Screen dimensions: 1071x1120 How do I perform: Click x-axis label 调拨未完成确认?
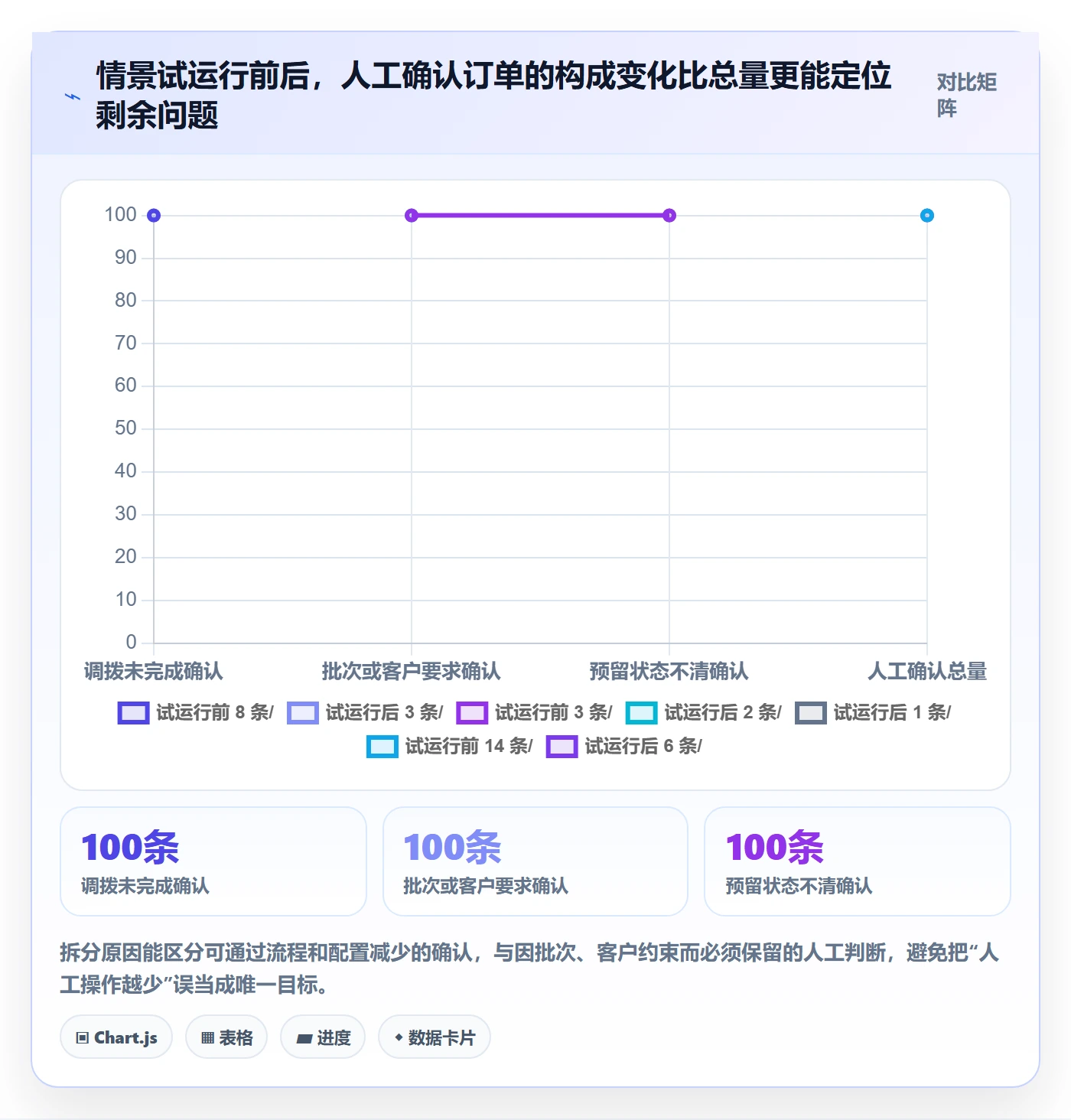point(154,672)
